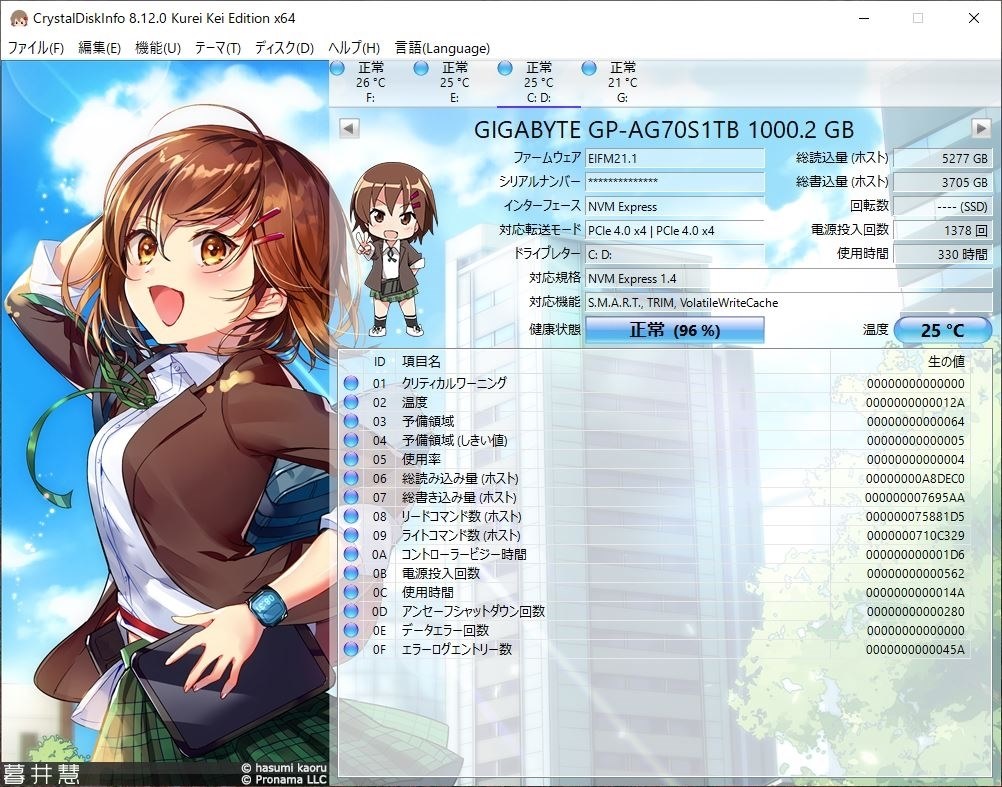This screenshot has height=787, width=1002.
Task: Click the シリアルナンバー masked field
Action: coord(675,181)
